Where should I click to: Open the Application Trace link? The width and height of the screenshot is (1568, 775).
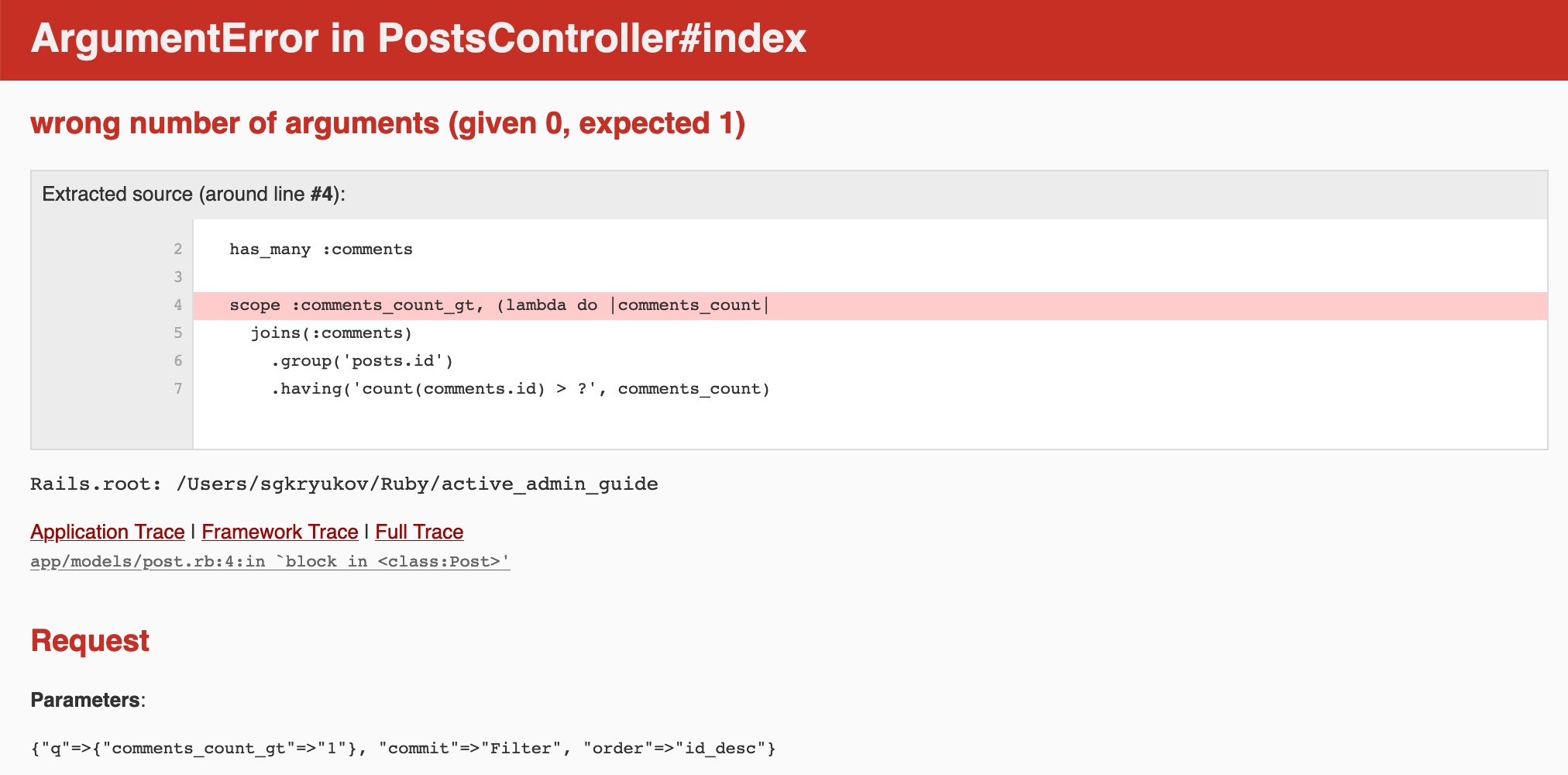(x=108, y=532)
